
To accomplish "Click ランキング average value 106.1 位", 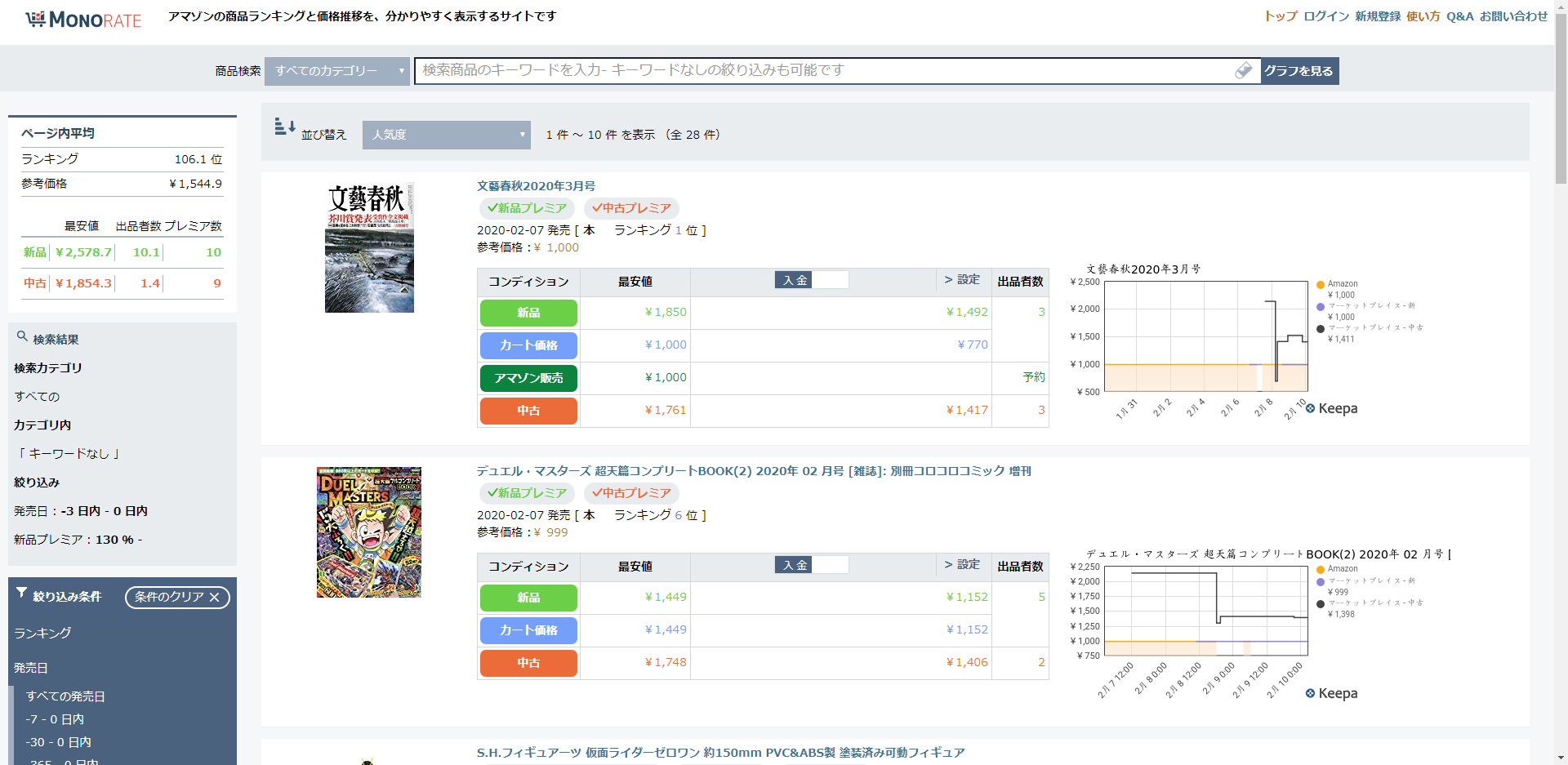I will coord(198,159).
